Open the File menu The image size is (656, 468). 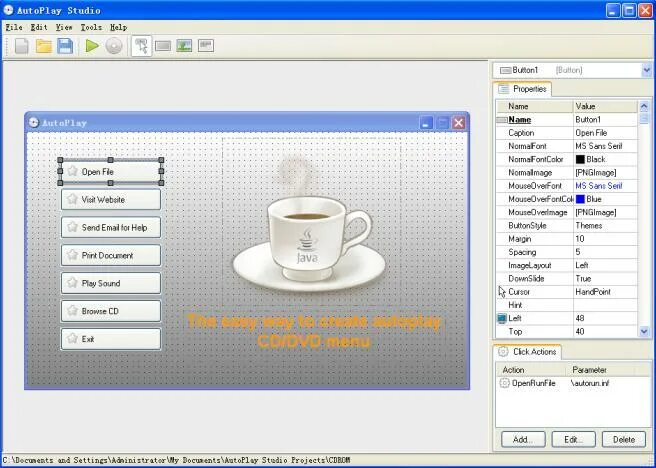pyautogui.click(x=14, y=27)
